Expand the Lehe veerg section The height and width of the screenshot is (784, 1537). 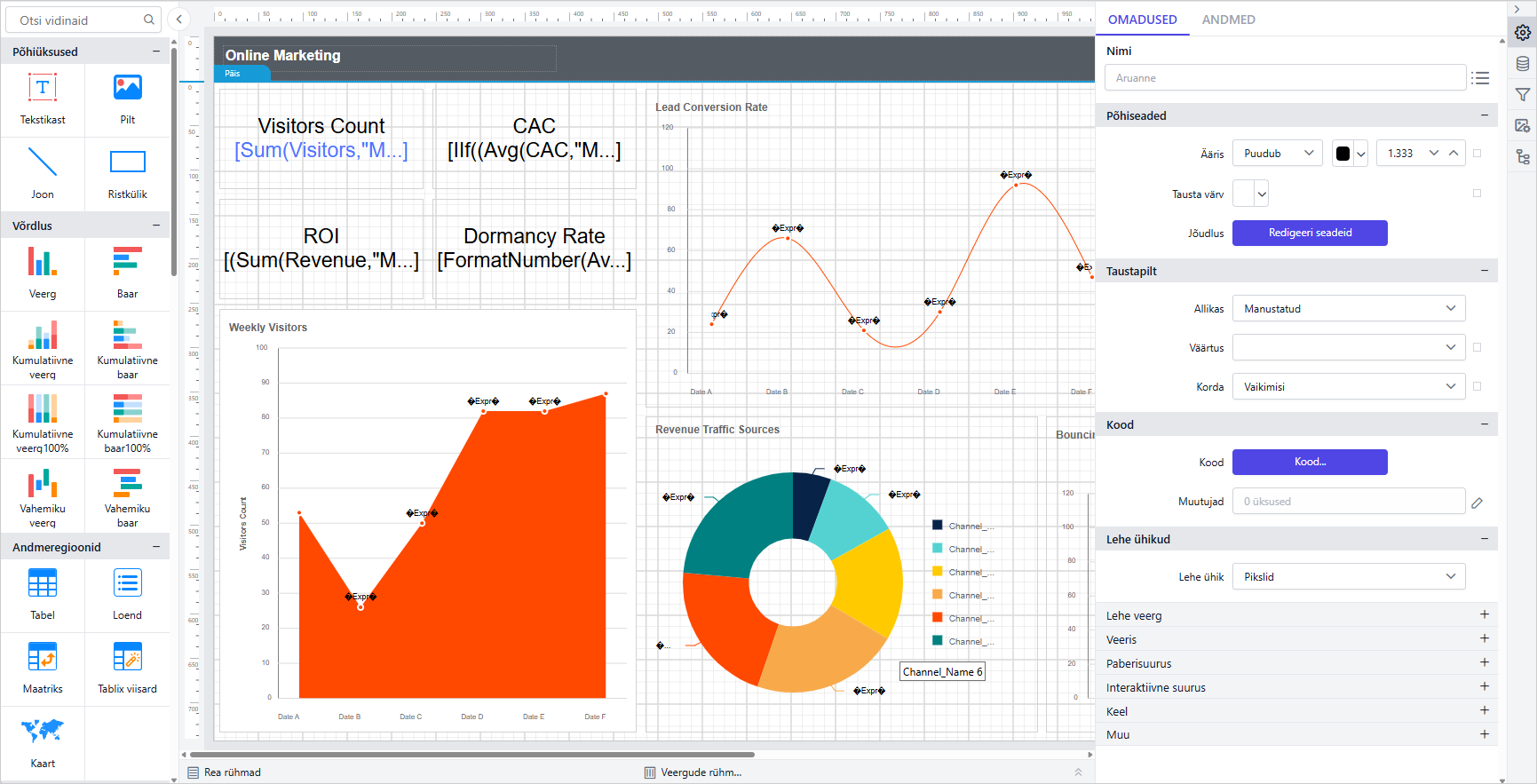pyautogui.click(x=1484, y=615)
